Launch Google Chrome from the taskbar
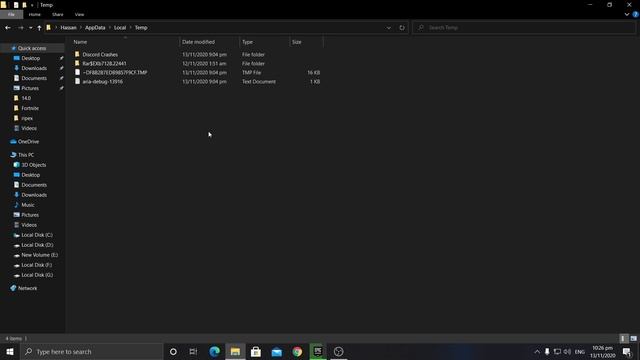Viewport: 640px width, 360px height. click(x=297, y=351)
